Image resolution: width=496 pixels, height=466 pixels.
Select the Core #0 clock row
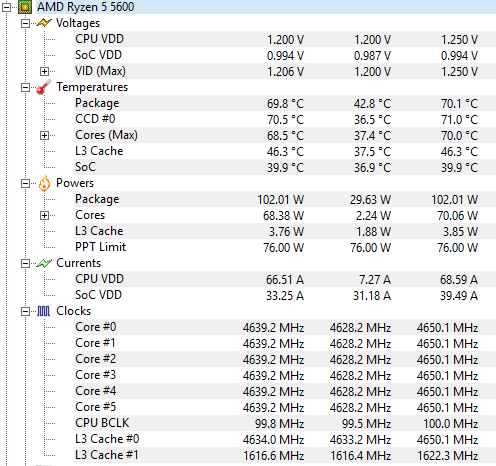click(x=285, y=327)
